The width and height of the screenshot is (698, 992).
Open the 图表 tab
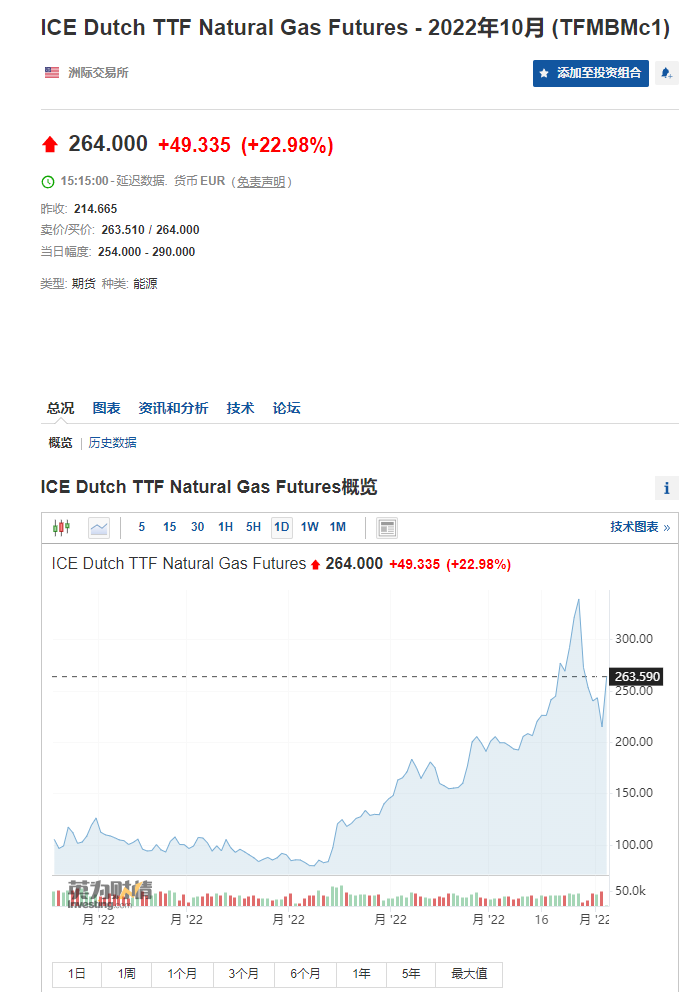pos(107,408)
